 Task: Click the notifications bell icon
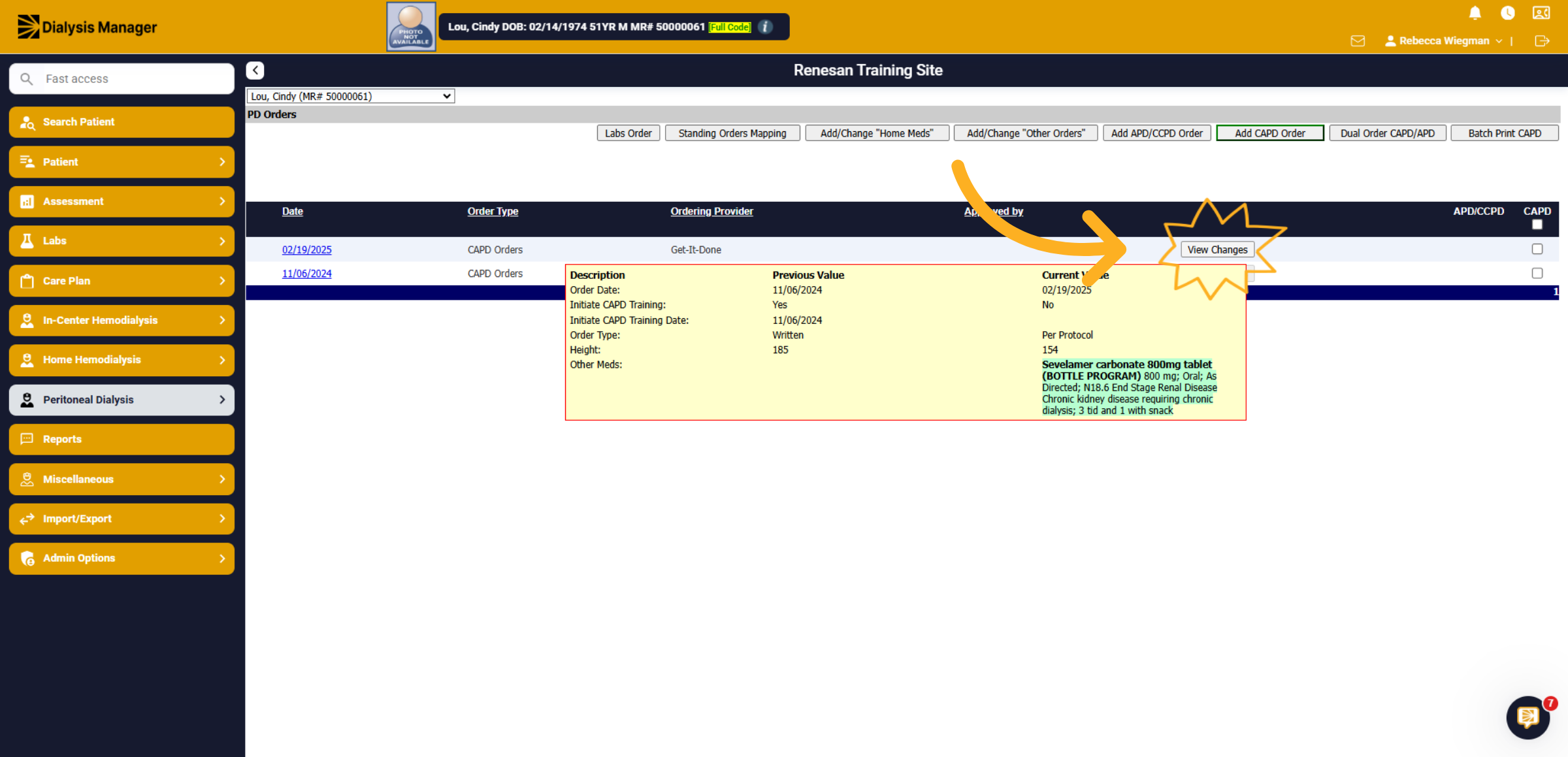tap(1475, 13)
